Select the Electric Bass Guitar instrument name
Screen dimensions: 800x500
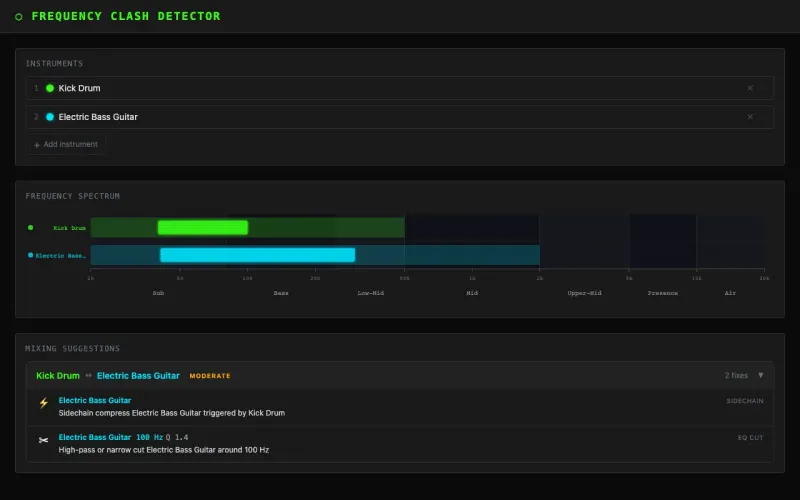tap(98, 117)
